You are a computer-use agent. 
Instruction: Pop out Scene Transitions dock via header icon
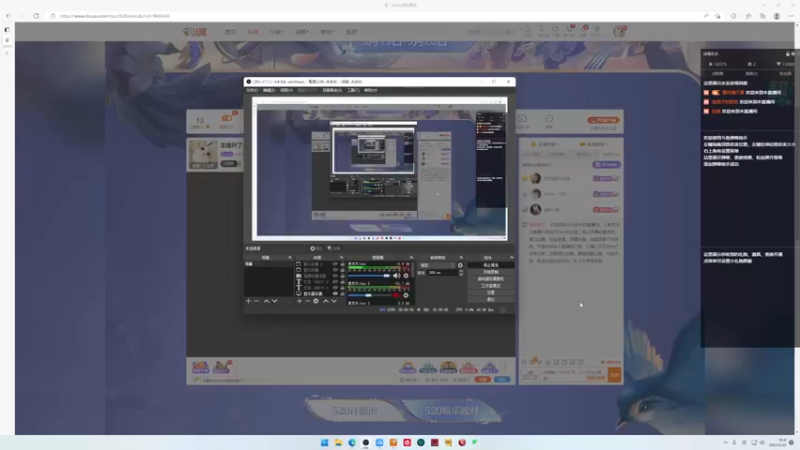pyautogui.click(x=461, y=257)
